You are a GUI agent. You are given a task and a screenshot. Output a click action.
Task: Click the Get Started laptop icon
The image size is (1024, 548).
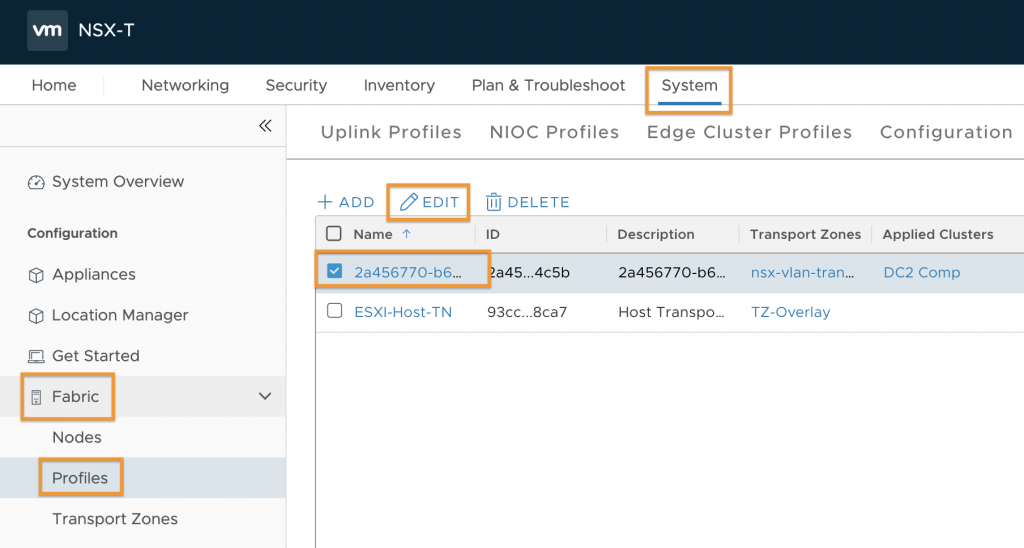point(36,356)
